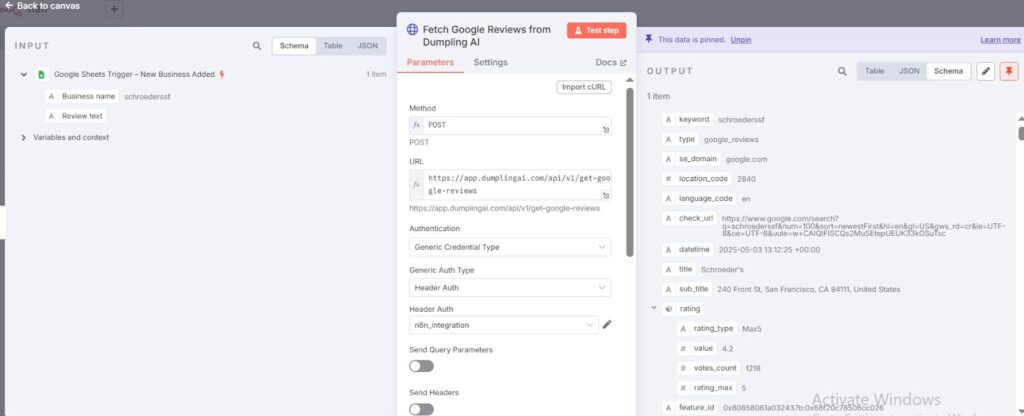1024x416 pixels.
Task: Switch input view to JSON
Action: pyautogui.click(x=368, y=46)
